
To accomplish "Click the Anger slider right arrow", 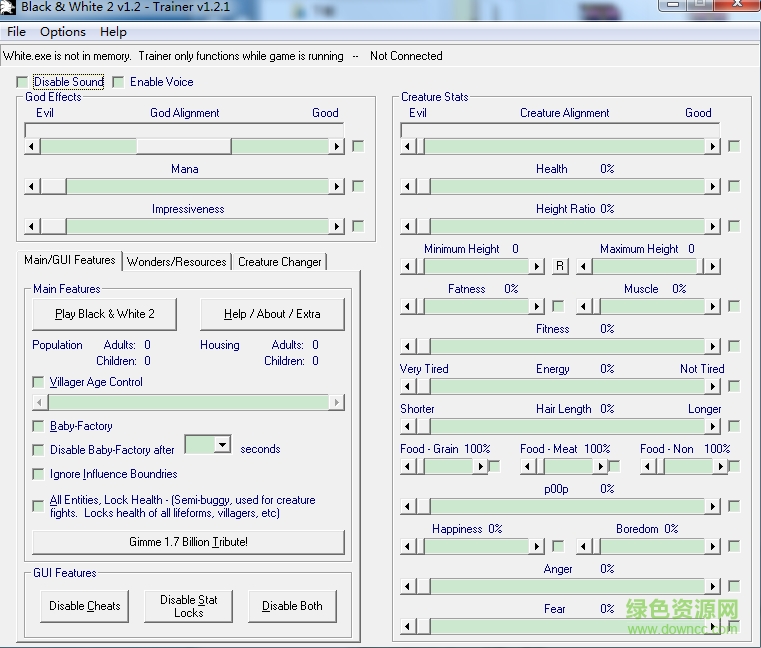I will (712, 586).
